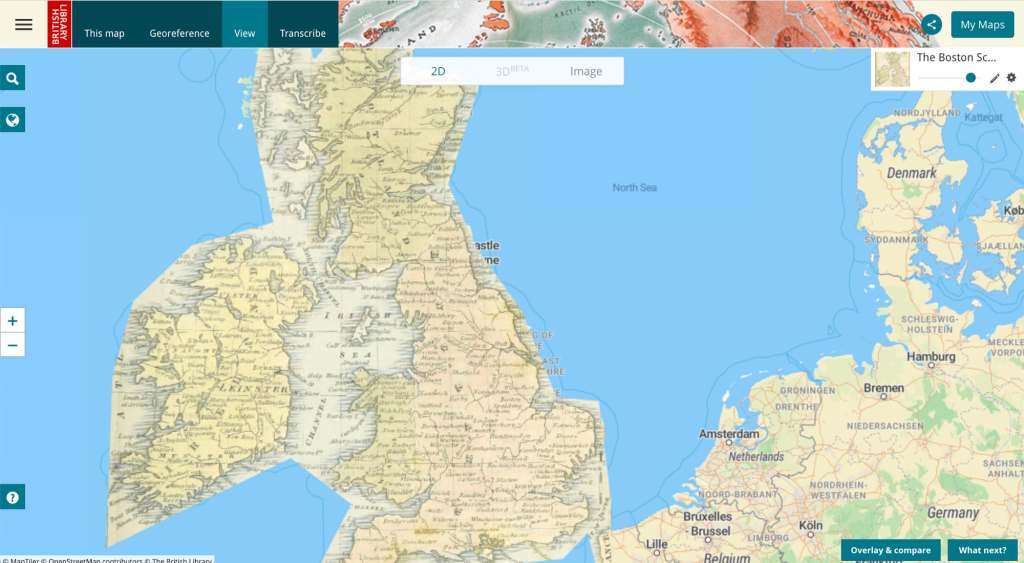This screenshot has width=1024, height=563.
Task: Edit the map layer with pencil icon
Action: [x=994, y=78]
